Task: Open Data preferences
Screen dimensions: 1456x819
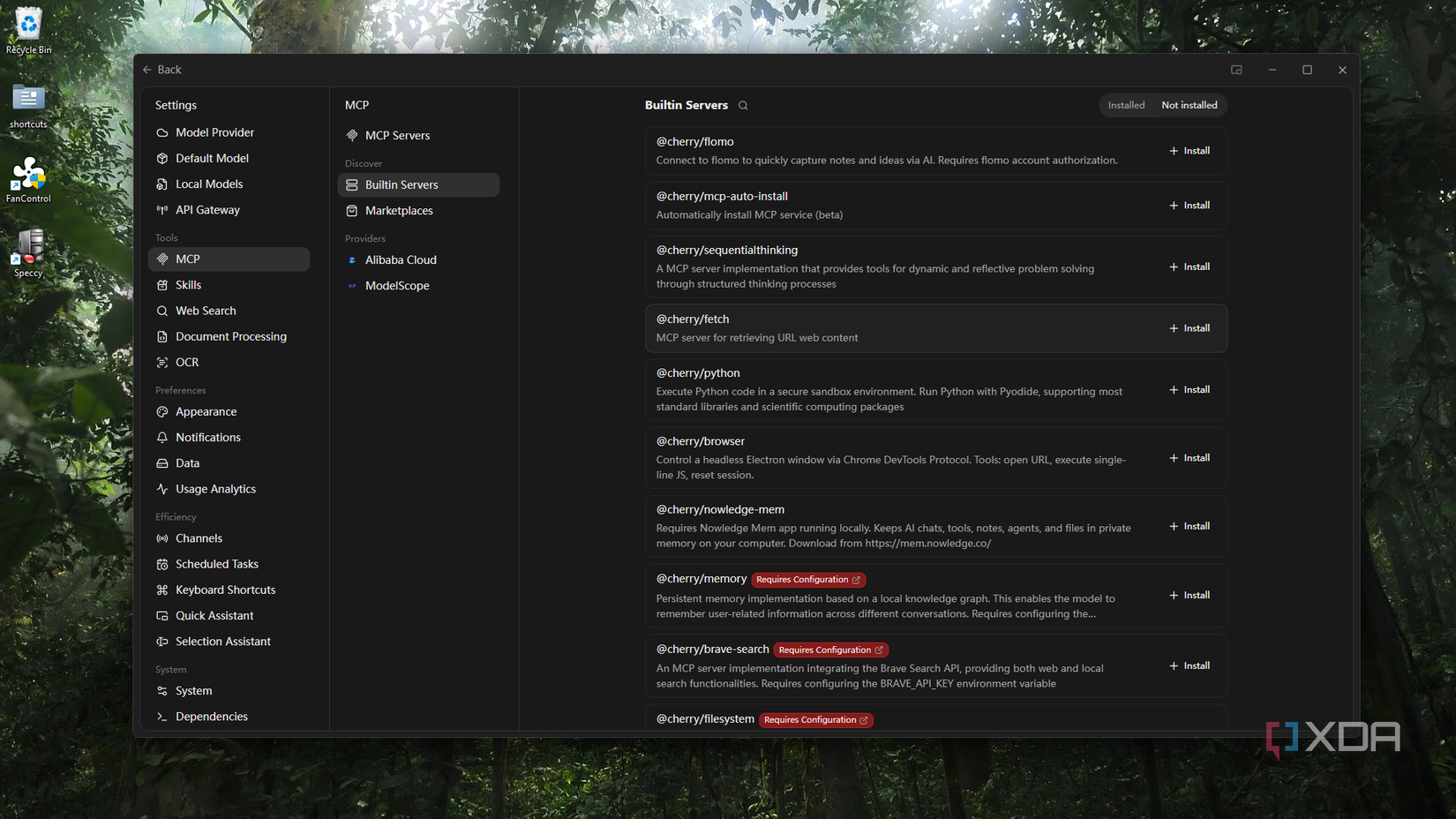Action: (229, 462)
